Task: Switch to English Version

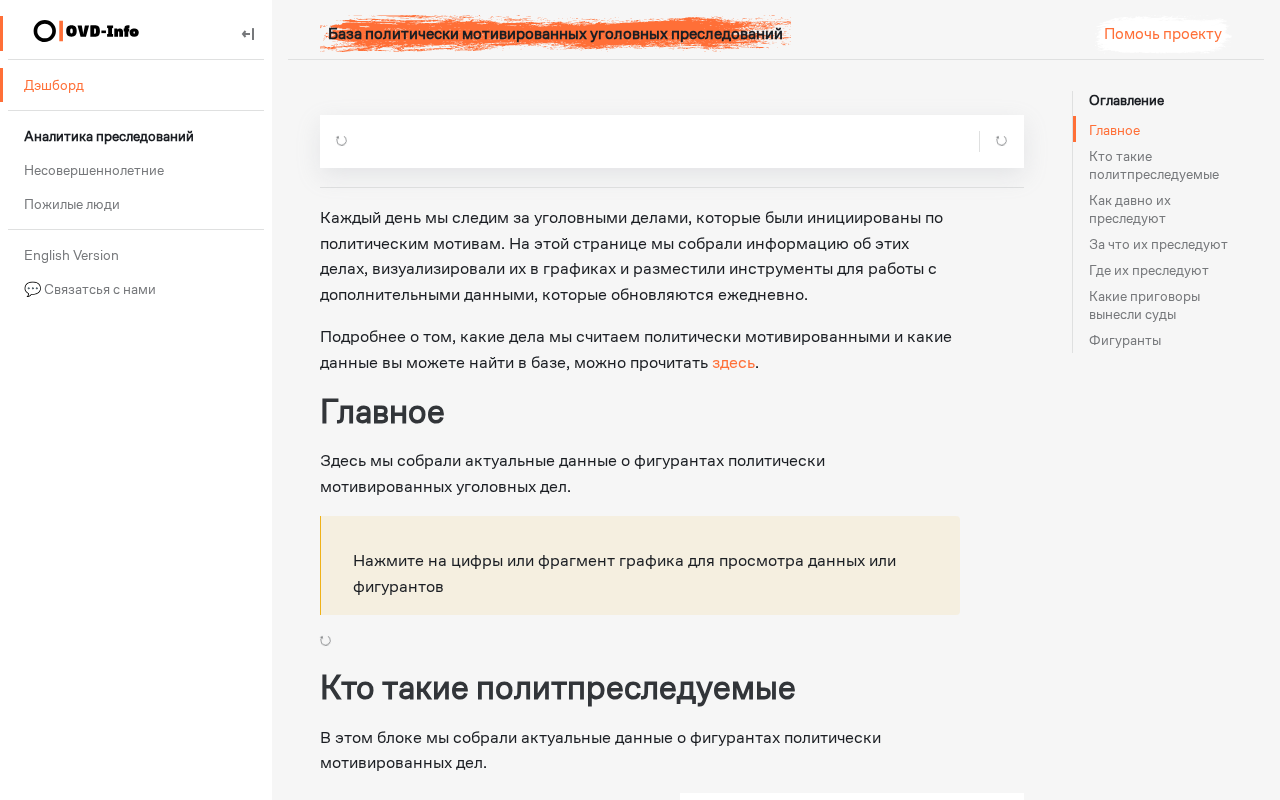Action: pos(71,255)
